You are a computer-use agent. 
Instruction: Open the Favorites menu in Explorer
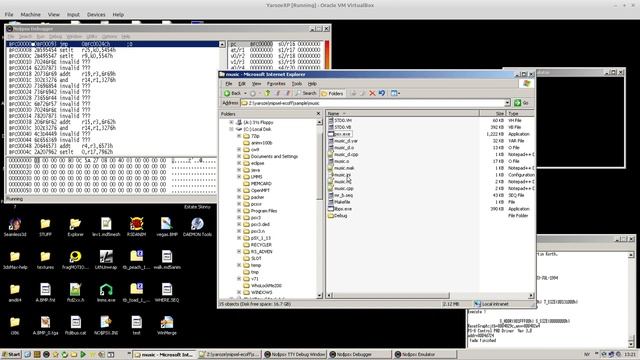(x=276, y=83)
